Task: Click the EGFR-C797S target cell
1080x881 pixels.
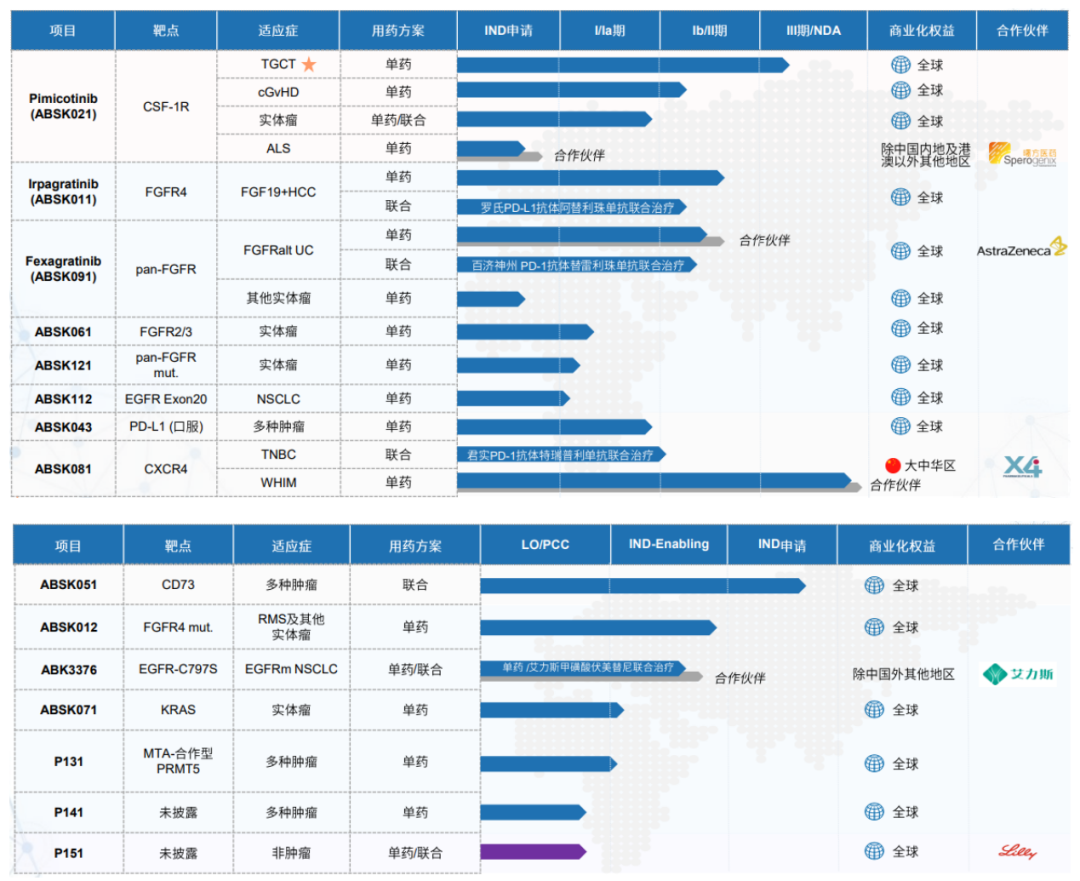Action: (x=178, y=669)
